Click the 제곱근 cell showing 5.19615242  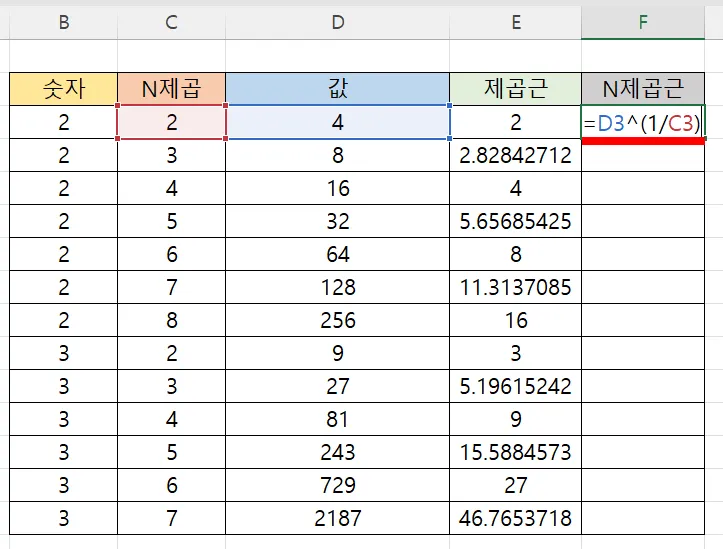[x=516, y=386]
